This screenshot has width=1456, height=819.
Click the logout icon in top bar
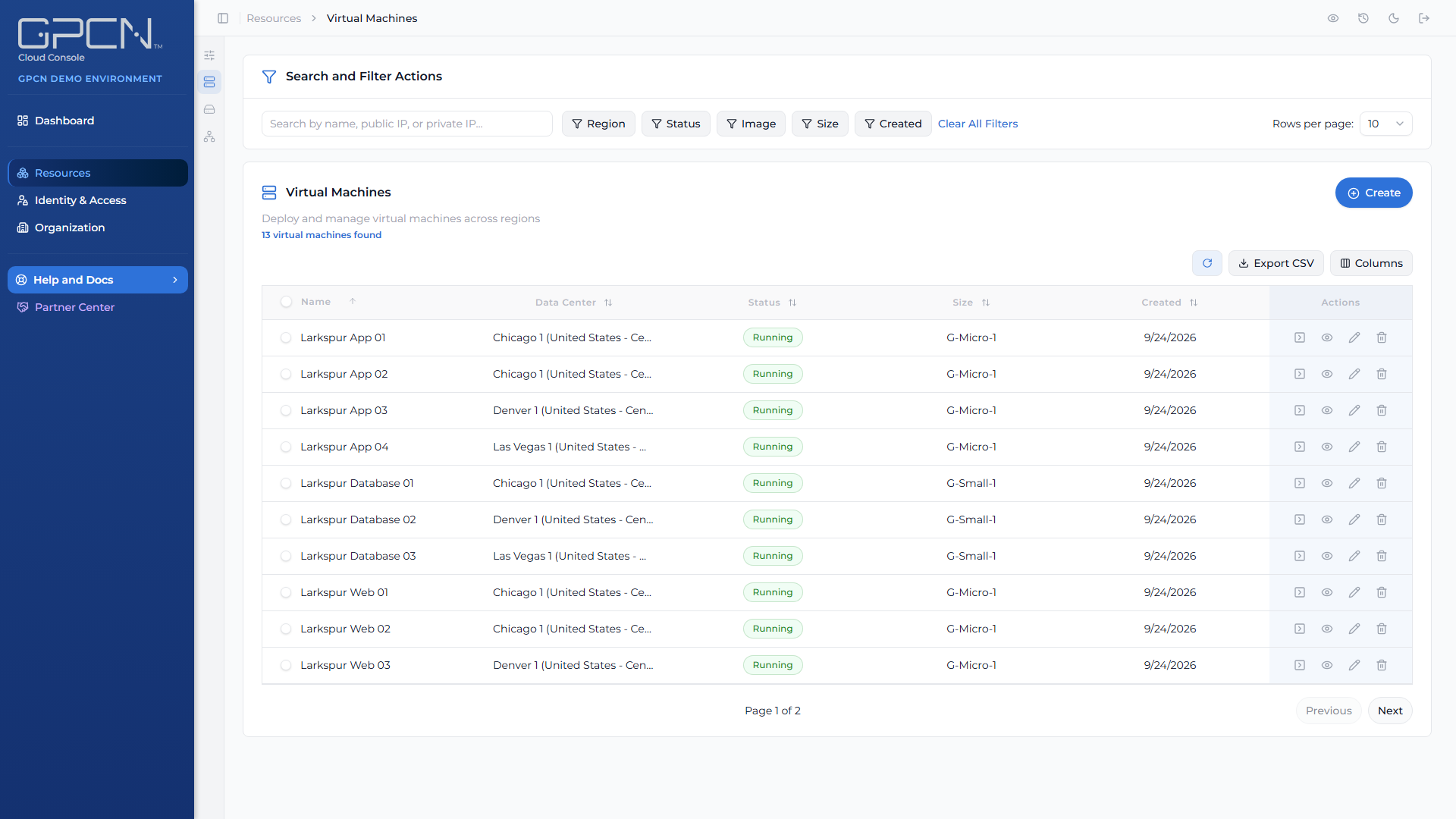point(1424,18)
